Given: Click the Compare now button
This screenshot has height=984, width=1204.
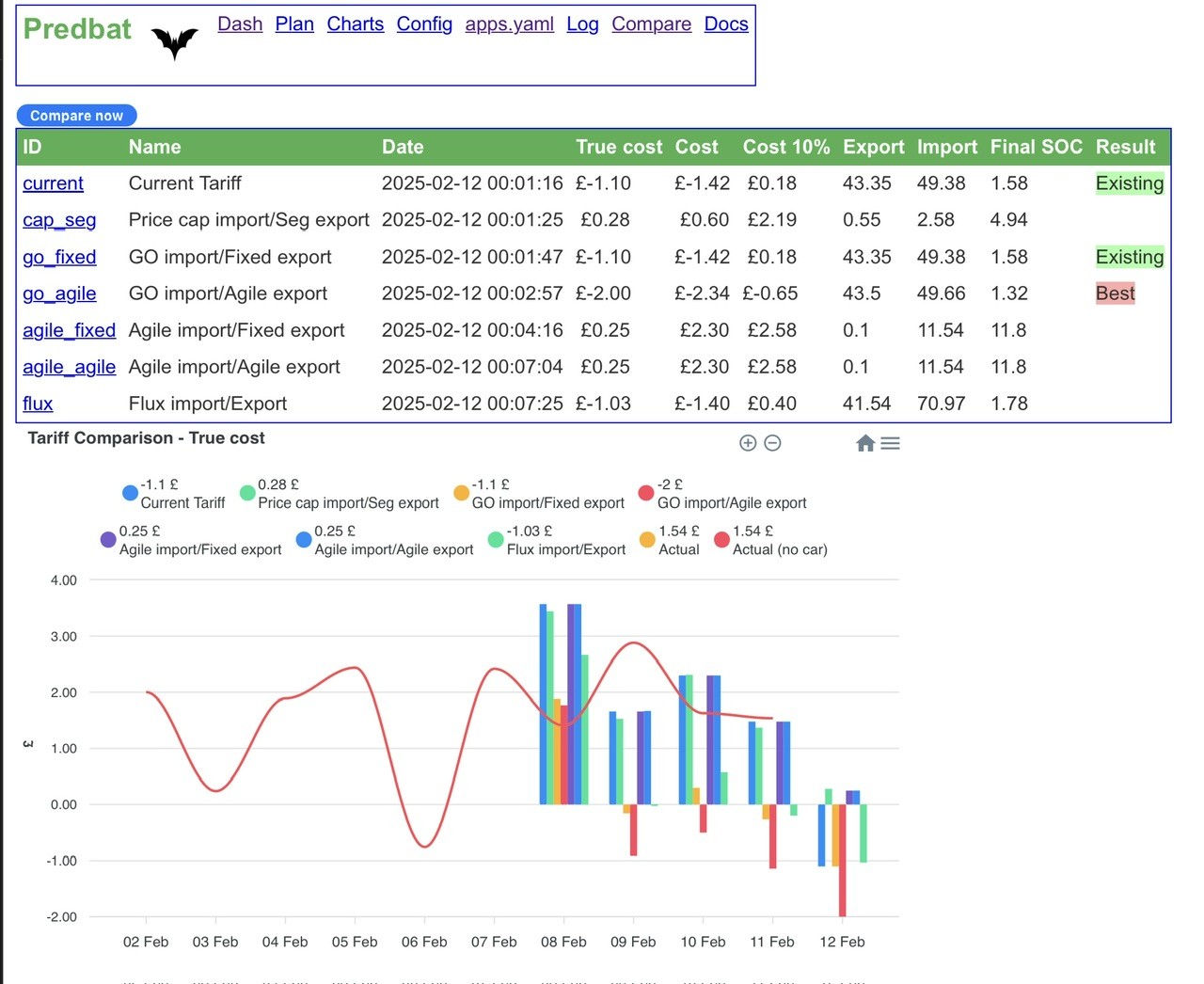Looking at the screenshot, I should coord(76,116).
